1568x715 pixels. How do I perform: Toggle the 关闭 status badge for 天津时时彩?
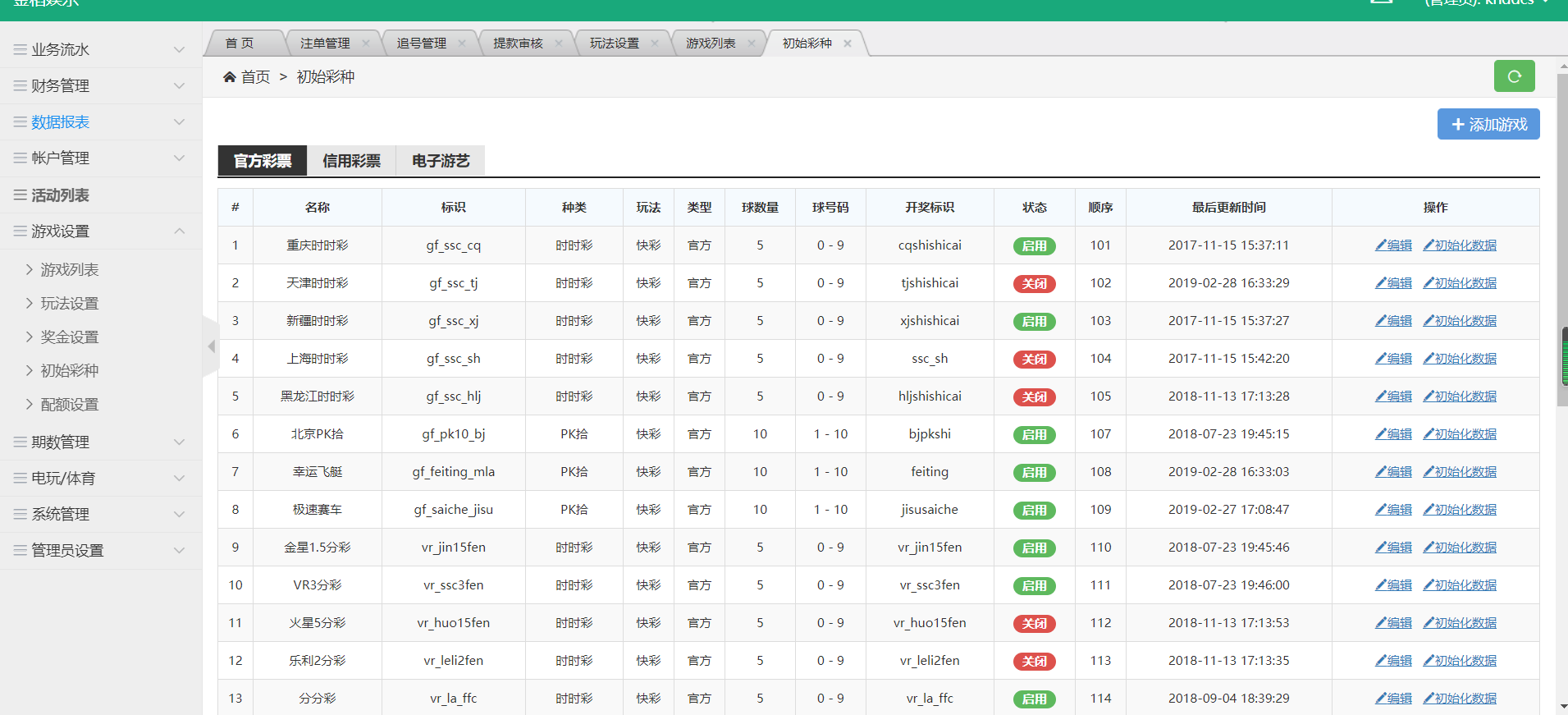pyautogui.click(x=1034, y=284)
